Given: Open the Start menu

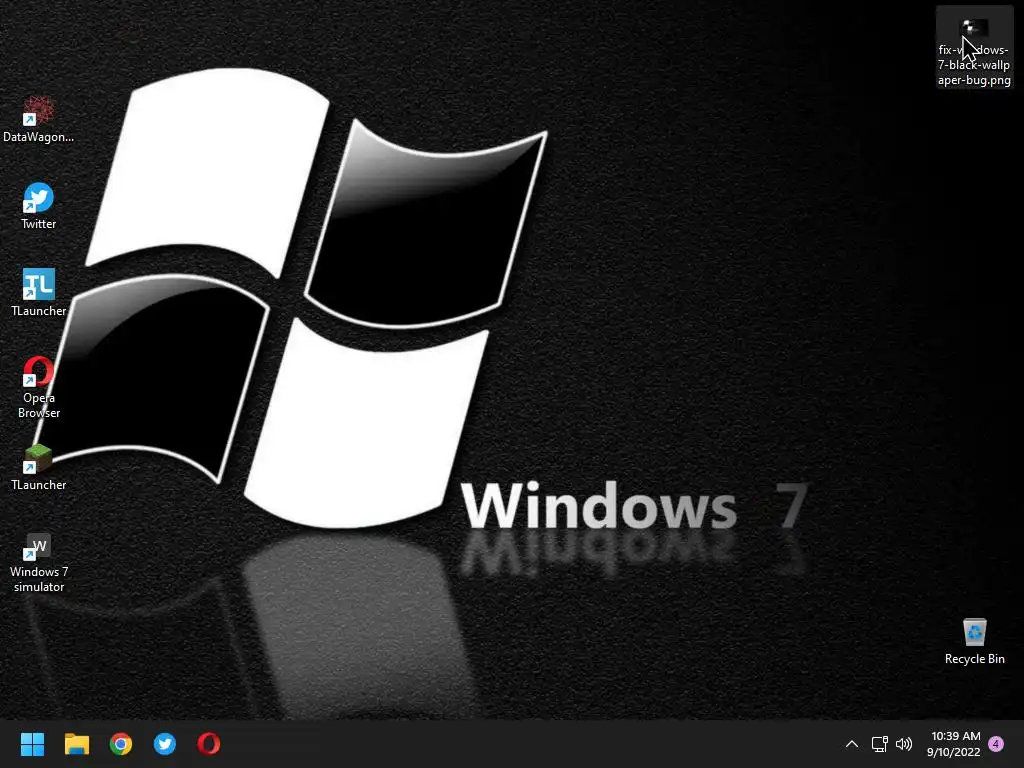Looking at the screenshot, I should 32,744.
